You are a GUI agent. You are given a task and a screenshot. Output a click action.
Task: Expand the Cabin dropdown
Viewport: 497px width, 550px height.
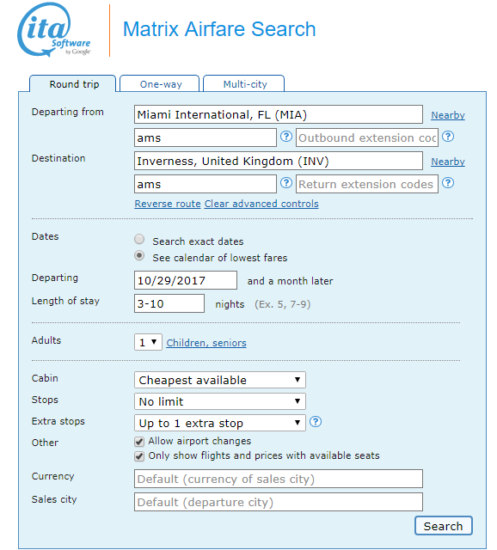(220, 380)
